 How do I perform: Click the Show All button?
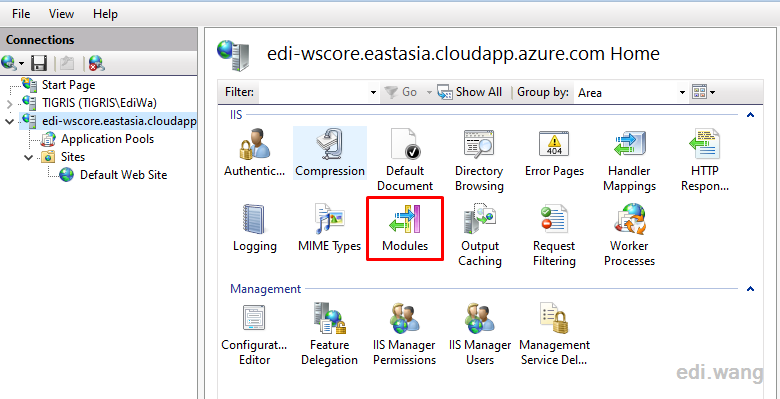(470, 92)
